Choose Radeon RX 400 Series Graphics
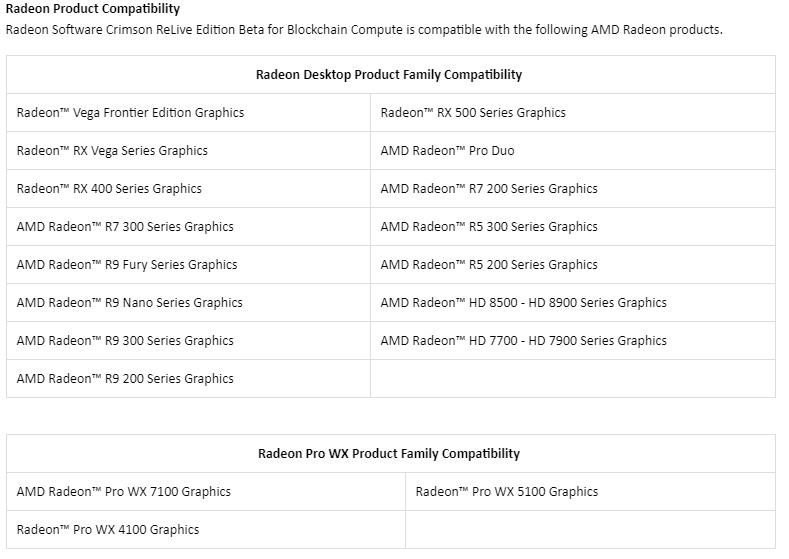 click(x=109, y=189)
